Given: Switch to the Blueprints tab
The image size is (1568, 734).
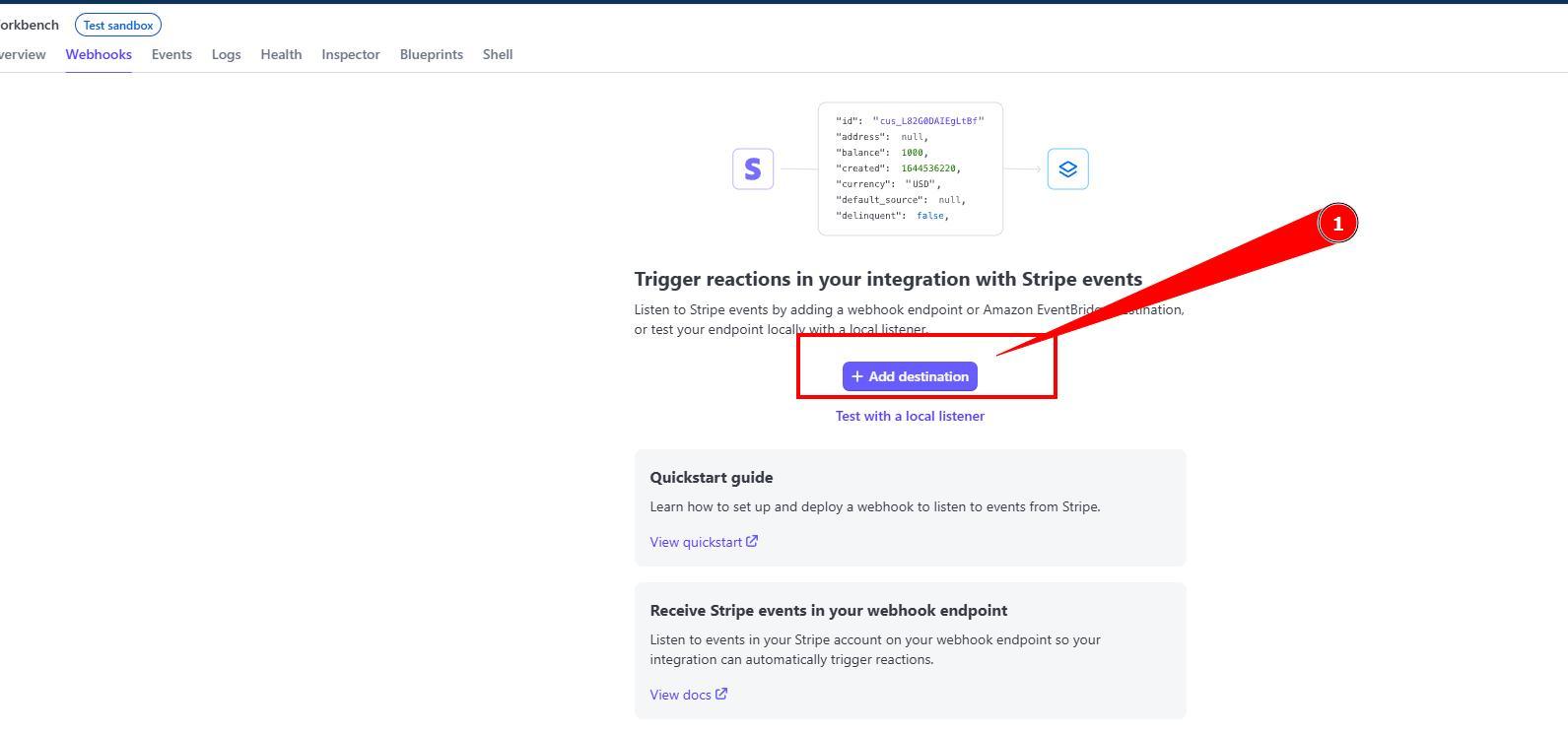Looking at the screenshot, I should point(431,54).
